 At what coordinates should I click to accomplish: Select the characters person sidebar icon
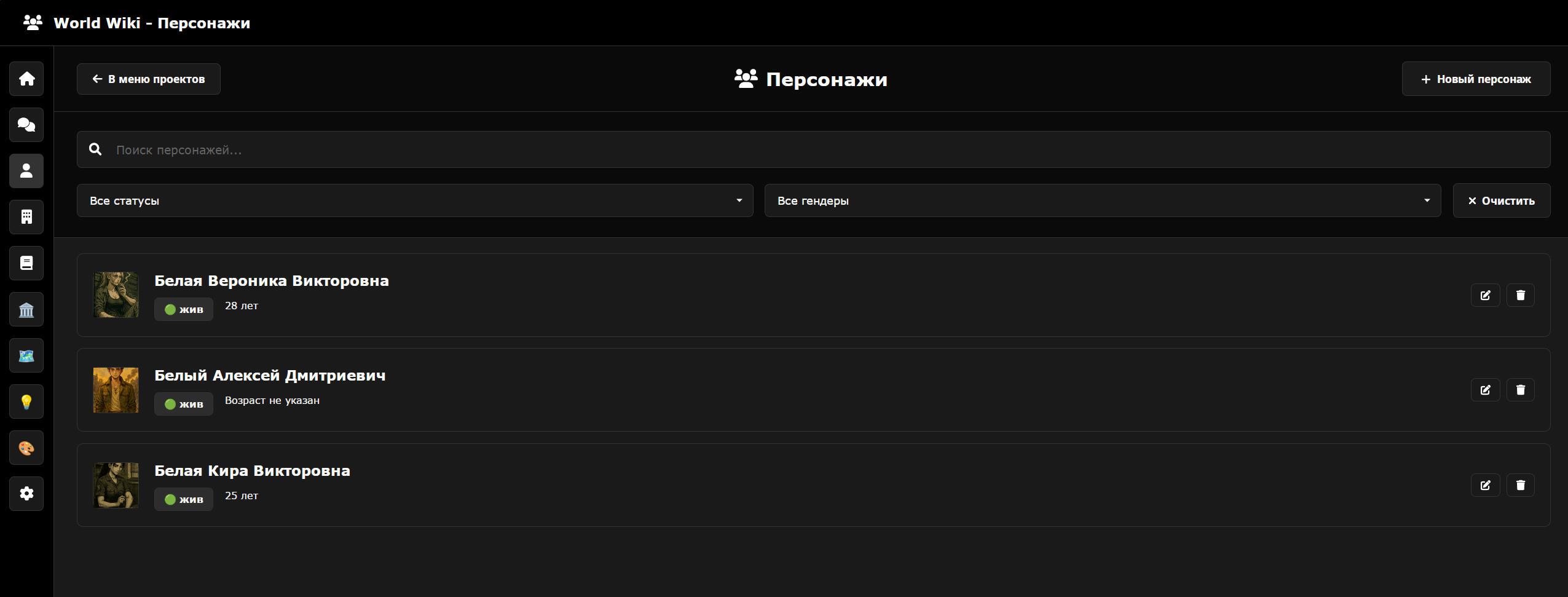coord(26,171)
